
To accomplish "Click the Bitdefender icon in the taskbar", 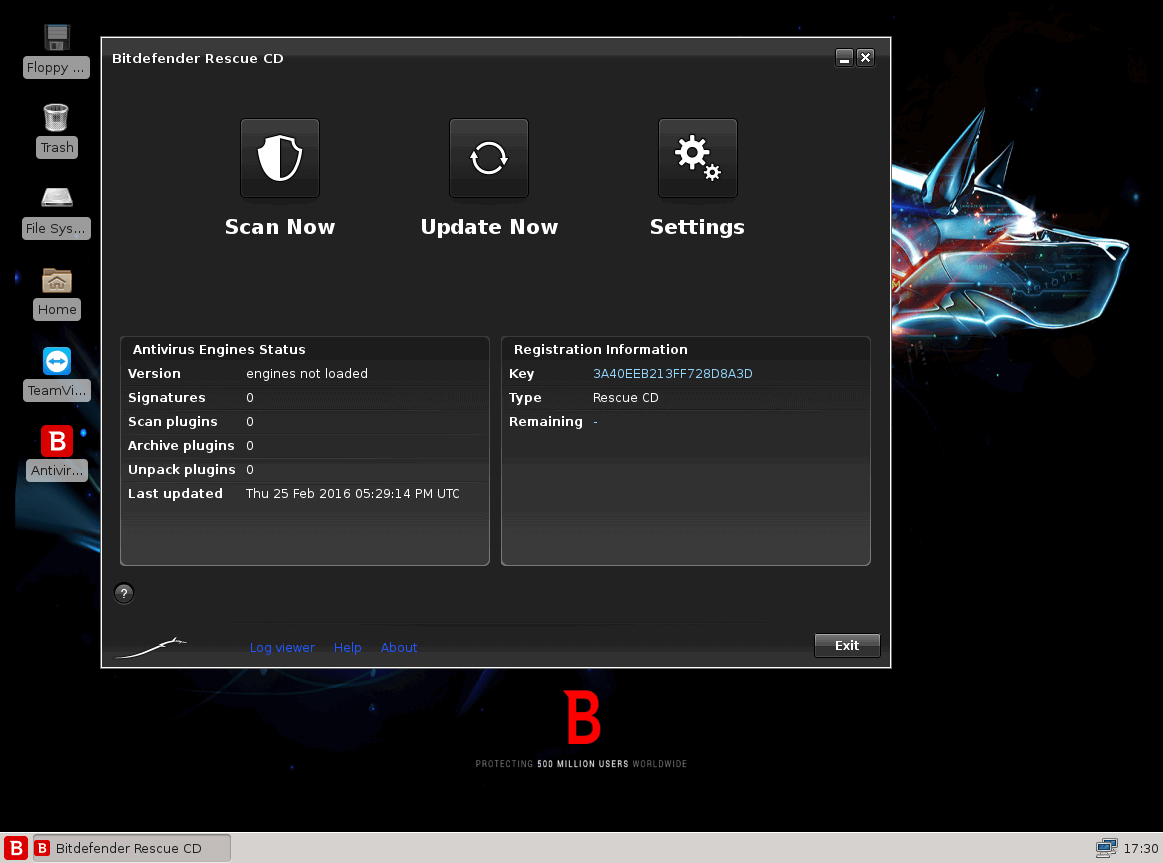I will tap(16, 847).
